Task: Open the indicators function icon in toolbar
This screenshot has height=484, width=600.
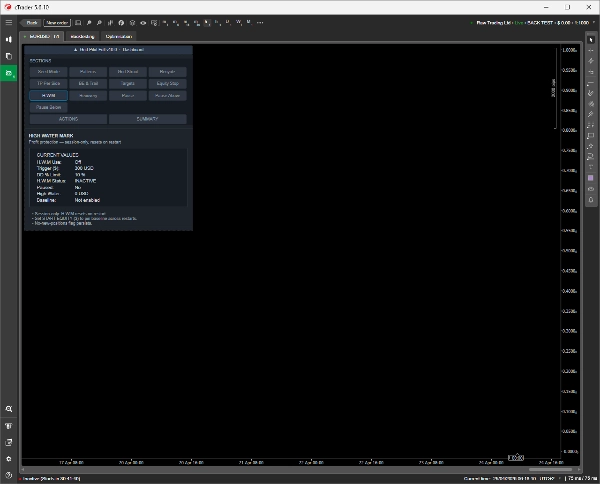Action: pos(121,23)
